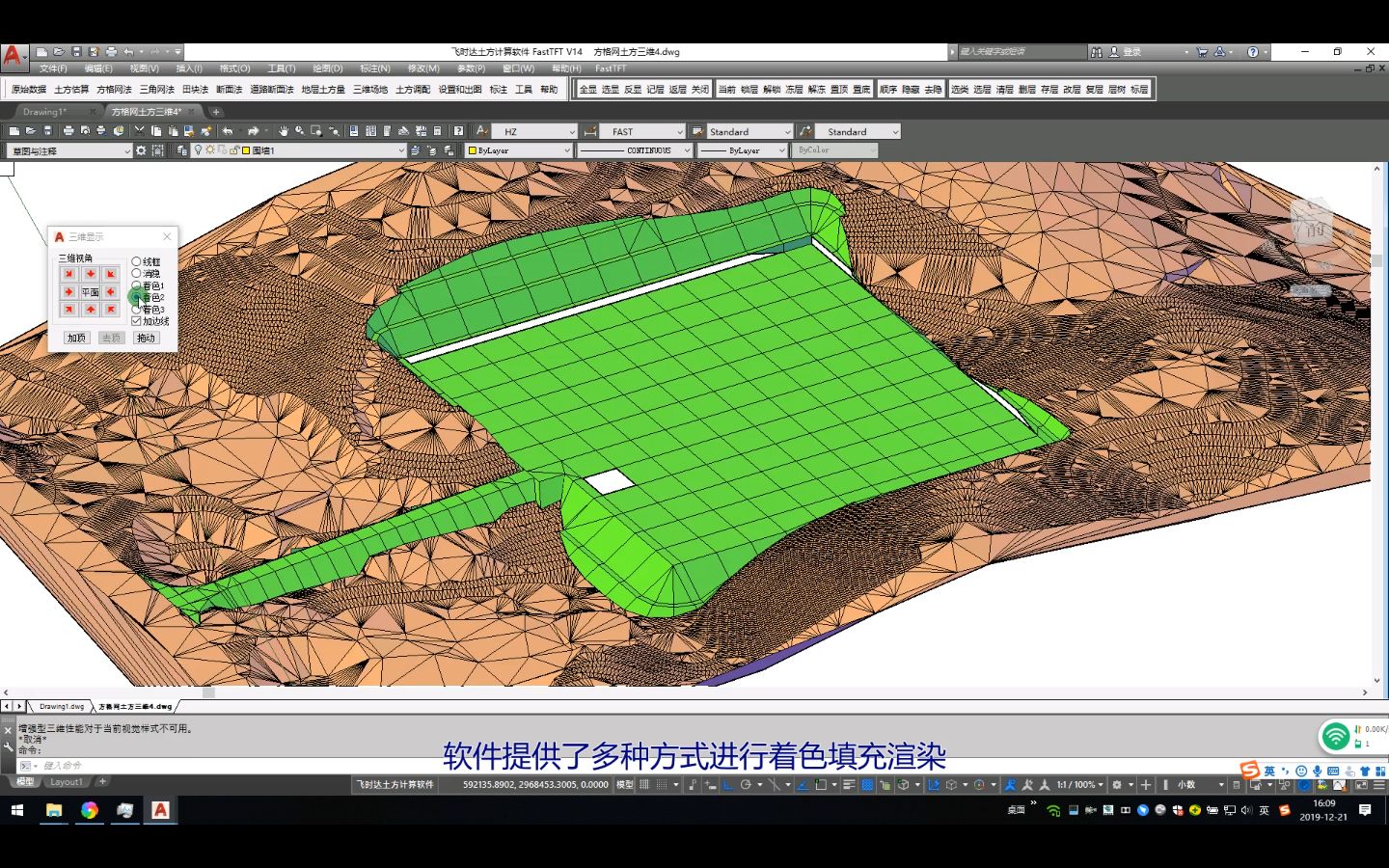Click the right-pointing view arrow beside 平面
This screenshot has width=1389, height=868.
coord(68,291)
